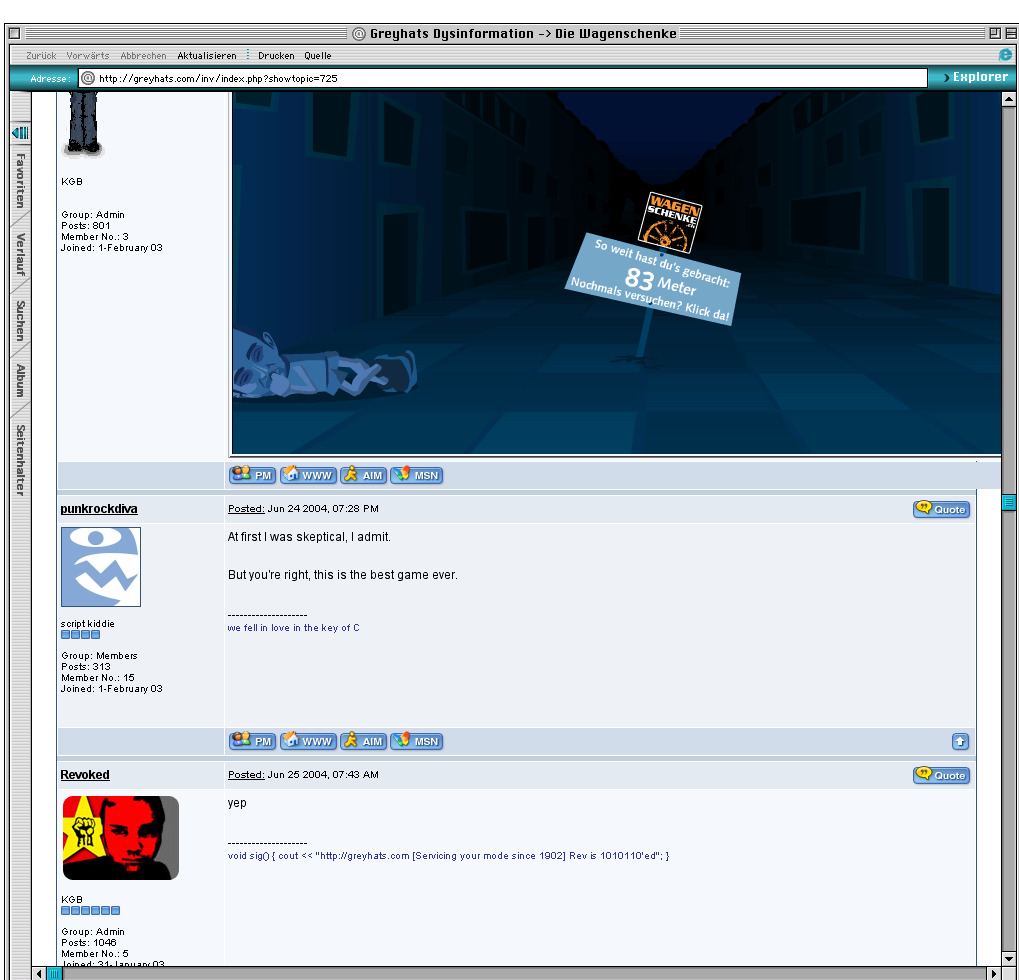
Task: Open the Album sidebar tab
Action: click(21, 380)
